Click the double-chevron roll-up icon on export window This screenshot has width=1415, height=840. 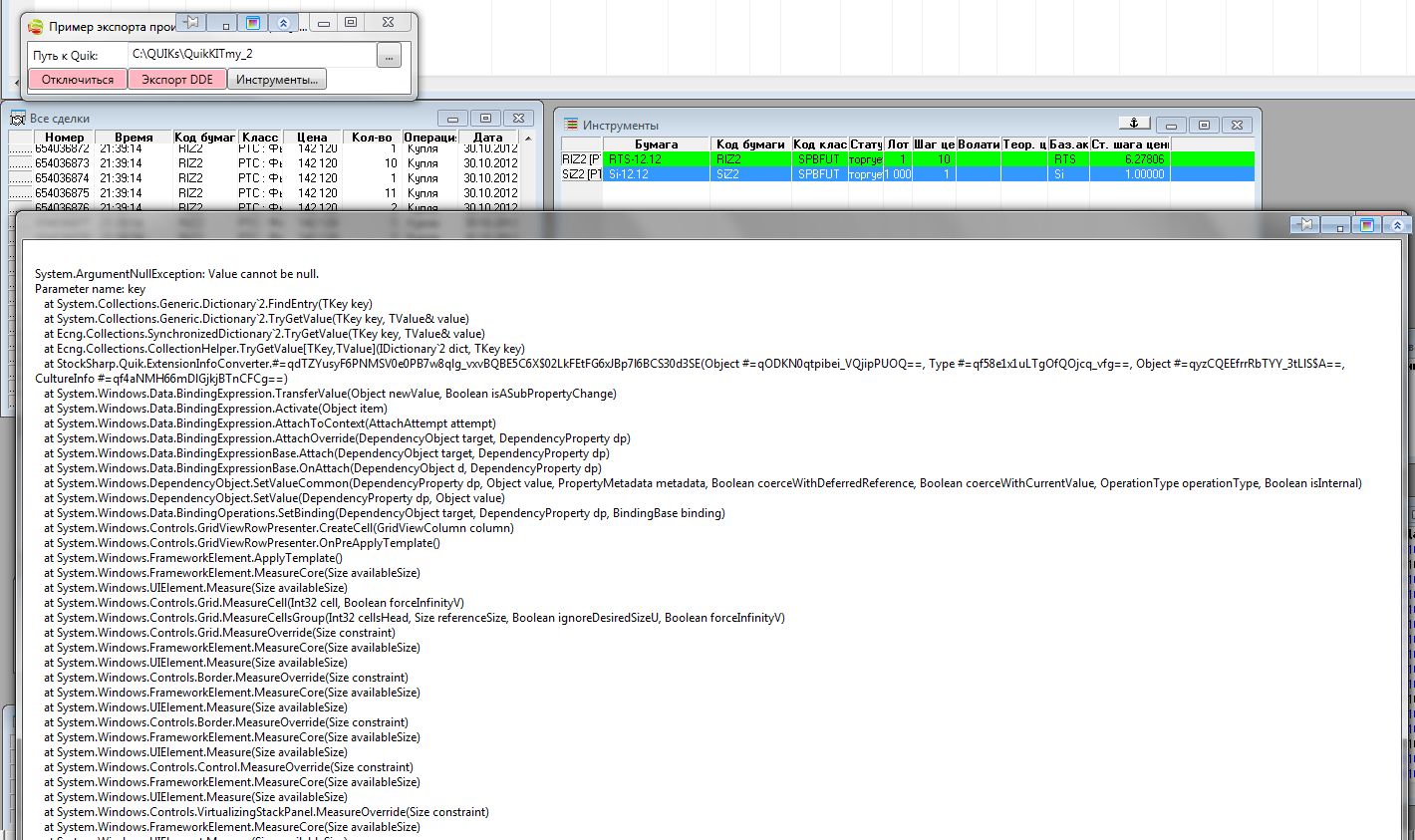pos(284,22)
